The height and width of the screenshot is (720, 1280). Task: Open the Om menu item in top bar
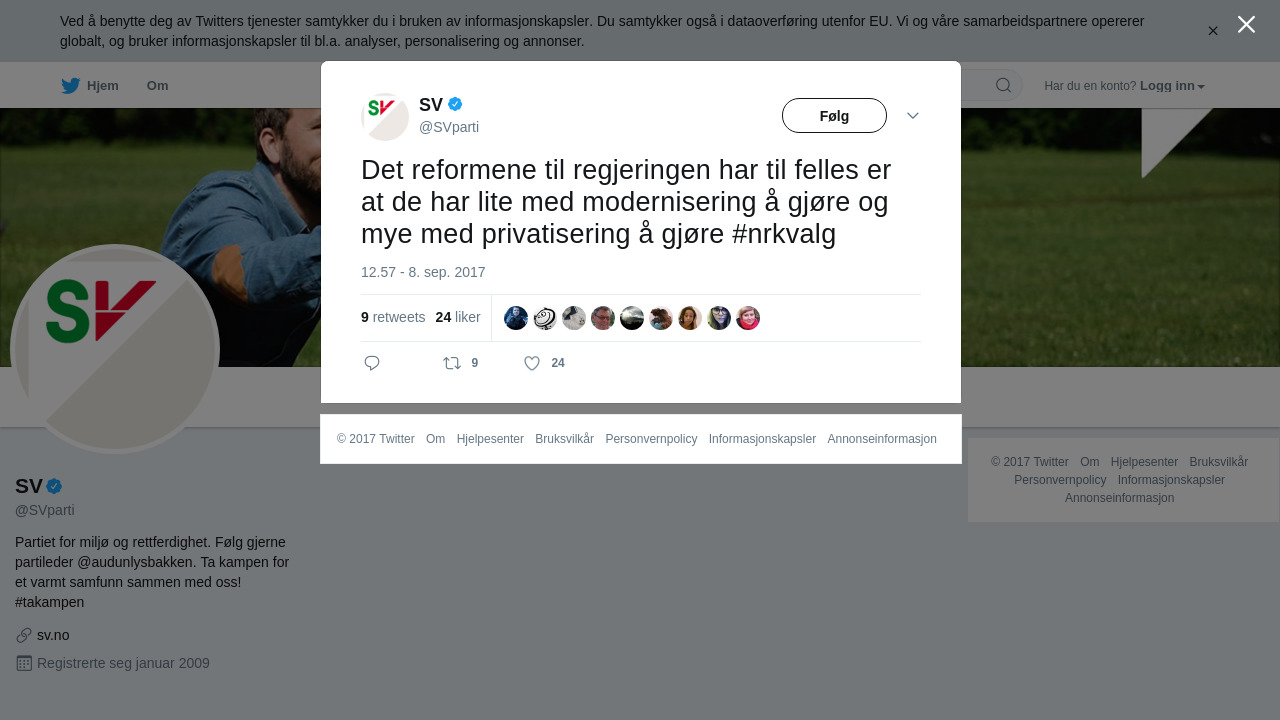[x=157, y=86]
